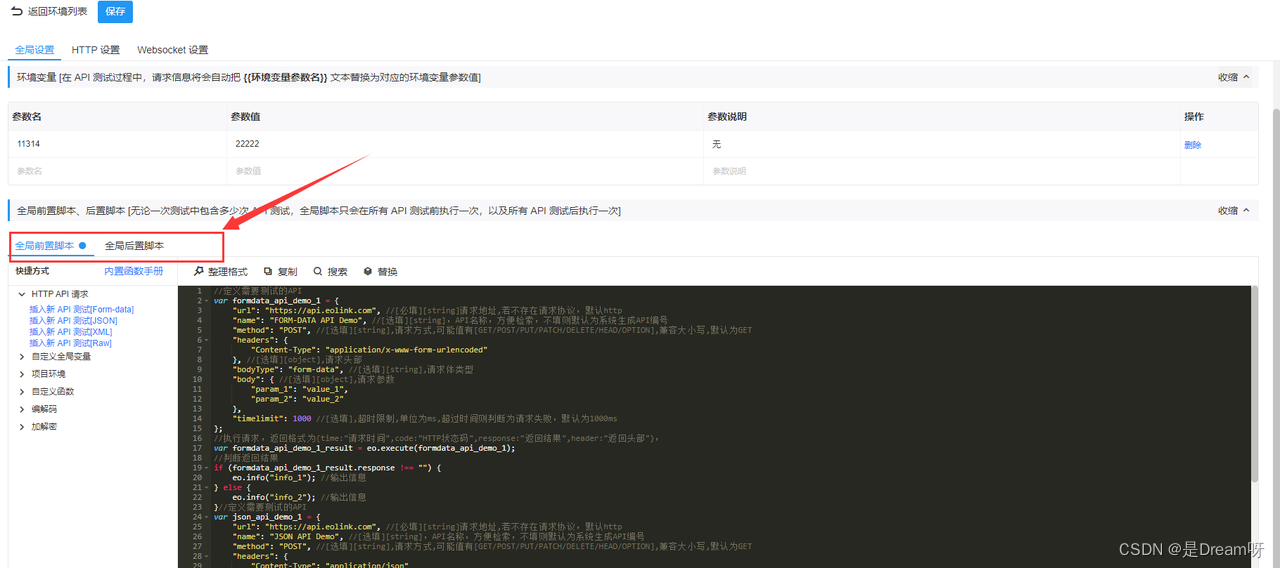1280x568 pixels.
Task: Click the code line with "timelimit": 1000
Action: coord(425,418)
